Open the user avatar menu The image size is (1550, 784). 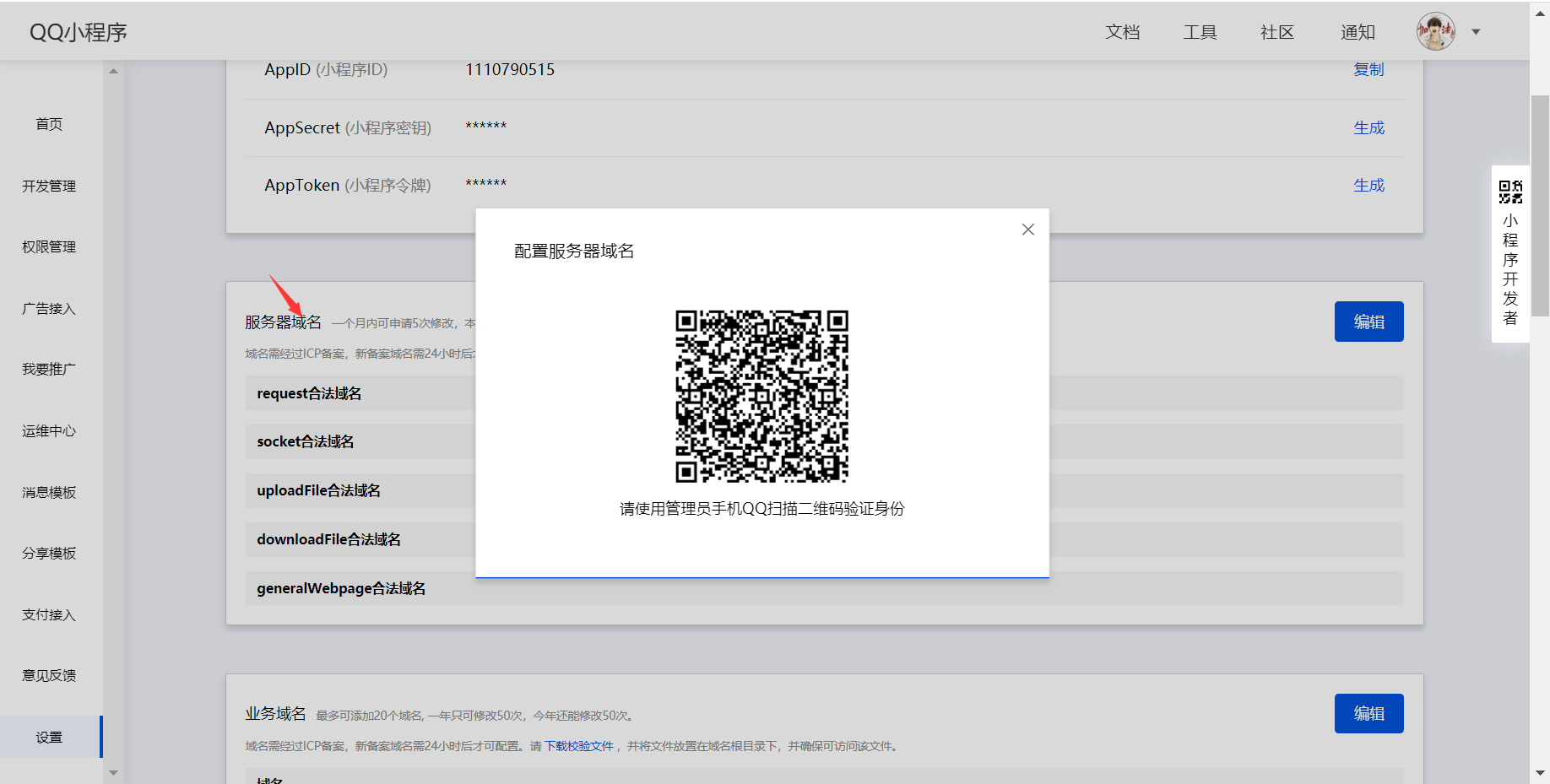[1435, 32]
